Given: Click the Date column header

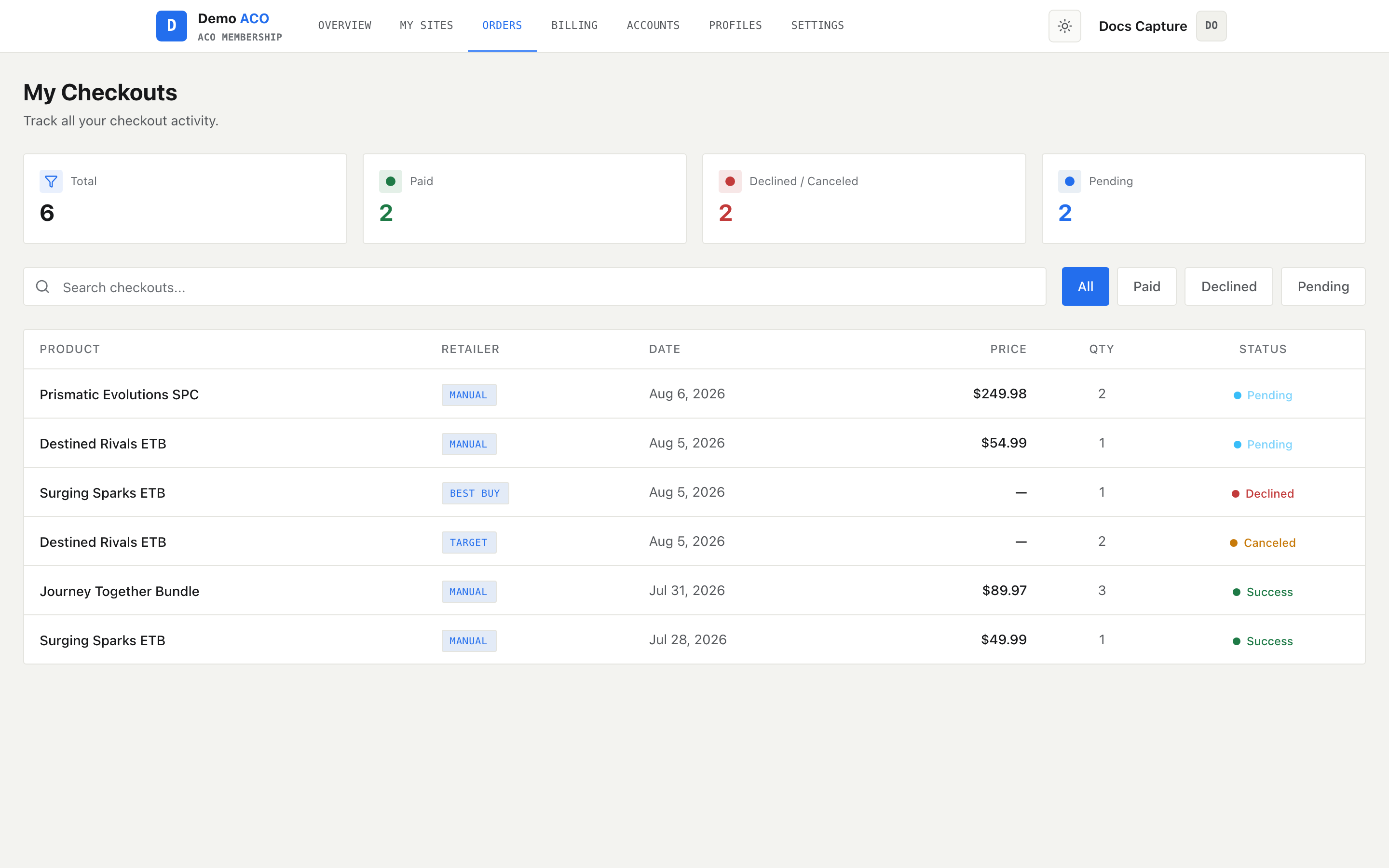Looking at the screenshot, I should [x=664, y=349].
